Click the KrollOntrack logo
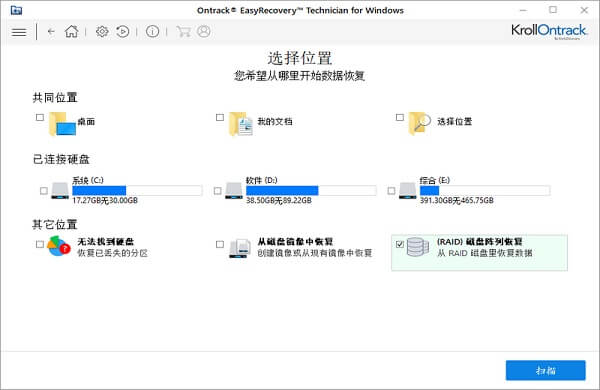 549,31
